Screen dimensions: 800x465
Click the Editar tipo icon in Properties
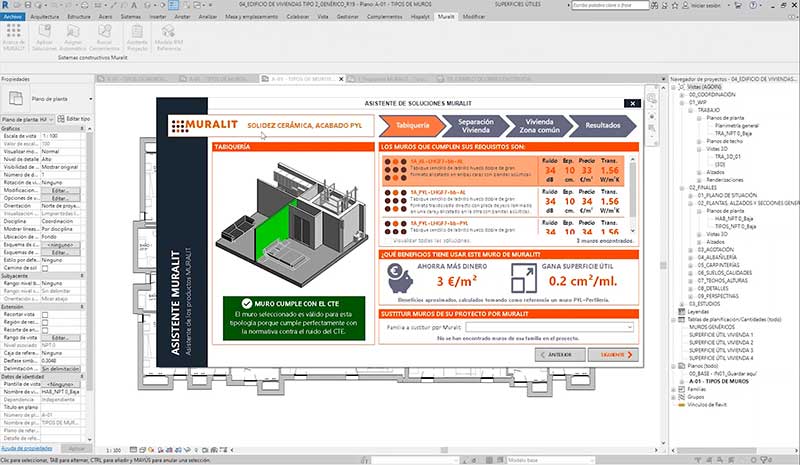(x=61, y=119)
